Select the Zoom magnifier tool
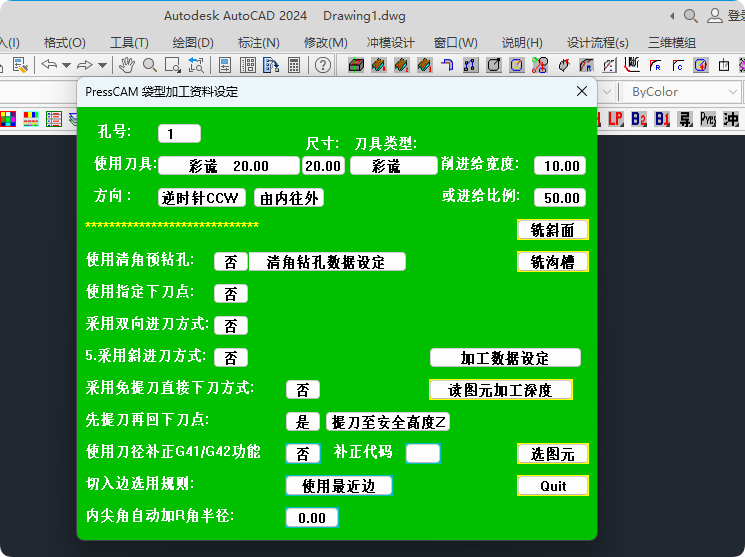 click(150, 65)
